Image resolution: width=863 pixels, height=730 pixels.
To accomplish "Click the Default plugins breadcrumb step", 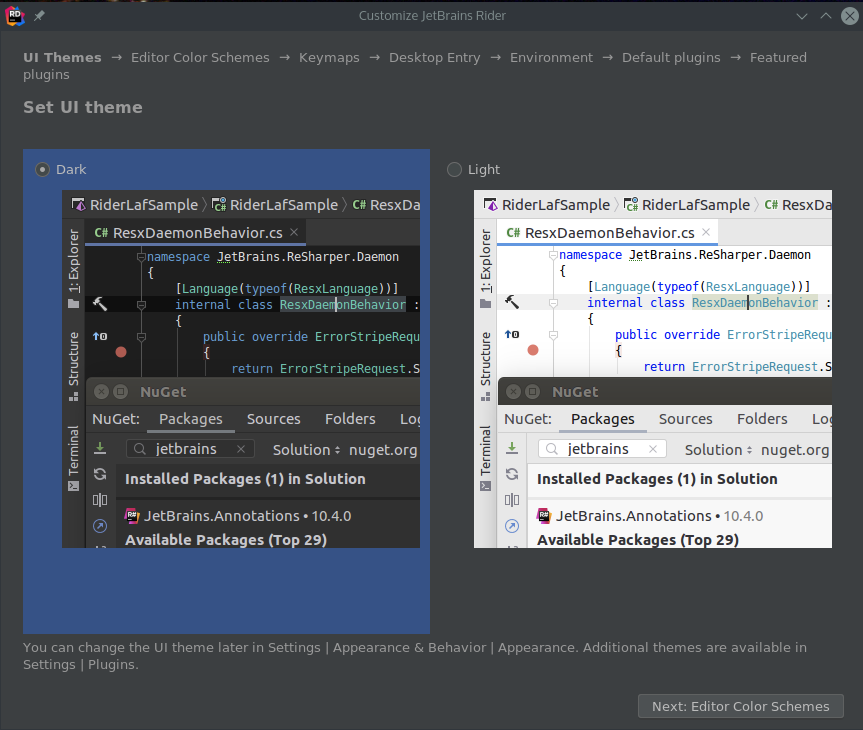I will coord(671,57).
